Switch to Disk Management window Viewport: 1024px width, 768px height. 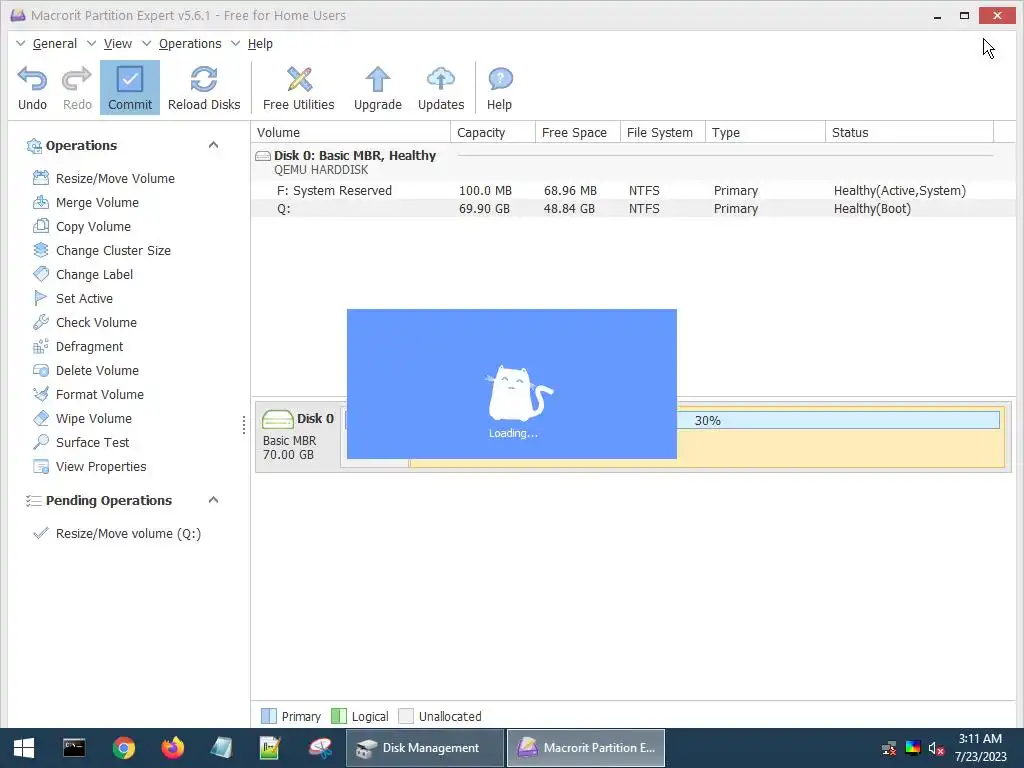click(x=424, y=748)
